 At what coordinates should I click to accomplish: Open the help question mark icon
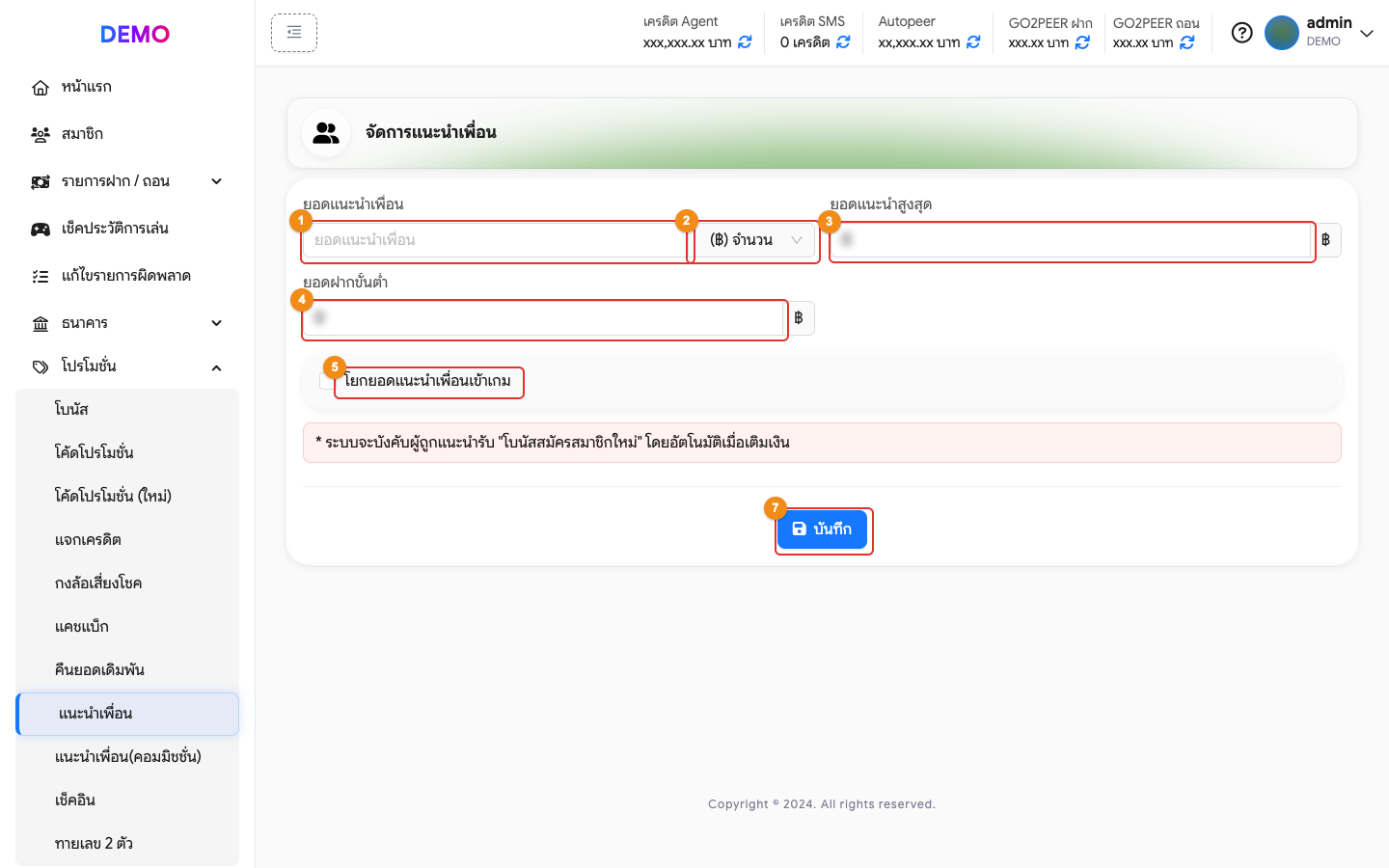1242,33
